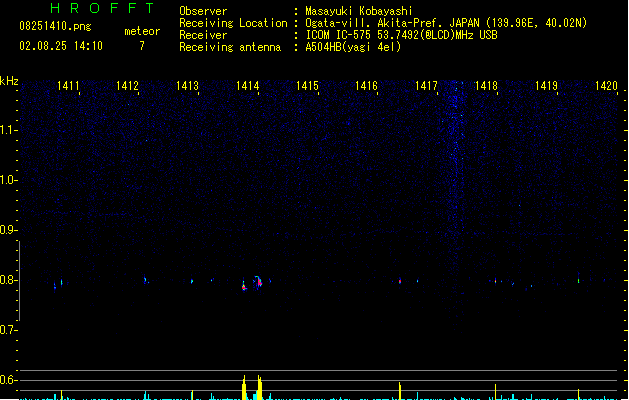Screen dimensions: 629x400
Task: Click the 1411 time axis marker
Action: click(68, 86)
